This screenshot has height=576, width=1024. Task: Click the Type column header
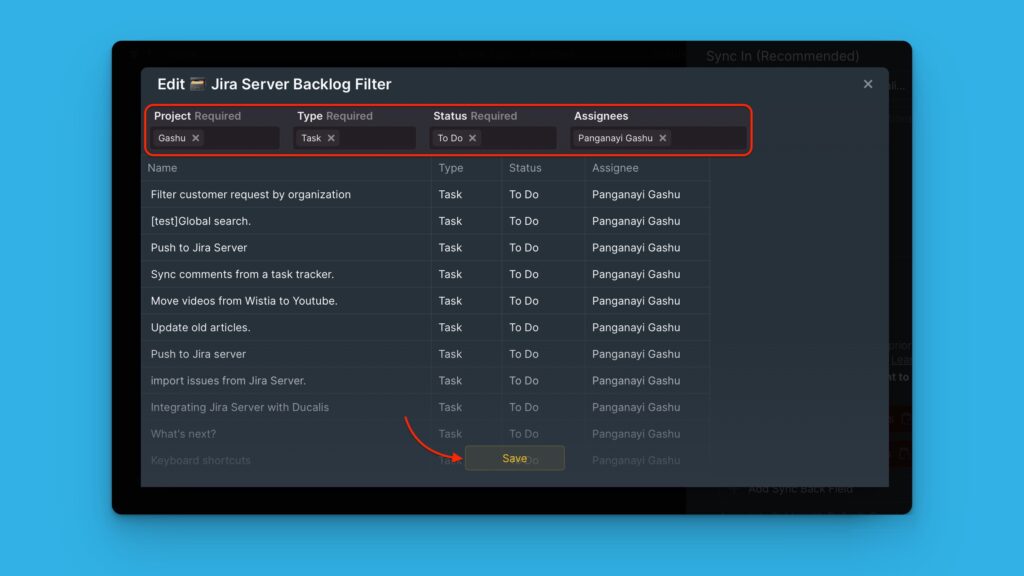click(x=451, y=168)
